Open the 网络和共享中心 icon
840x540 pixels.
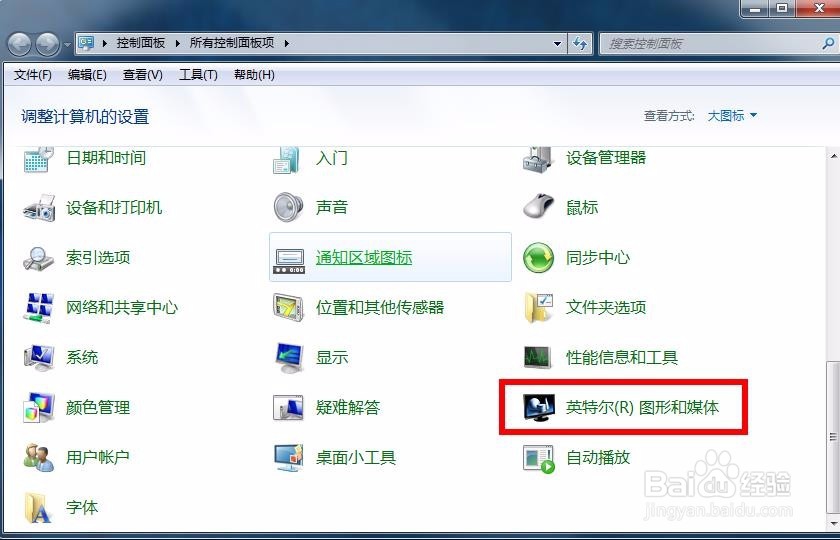(x=39, y=308)
